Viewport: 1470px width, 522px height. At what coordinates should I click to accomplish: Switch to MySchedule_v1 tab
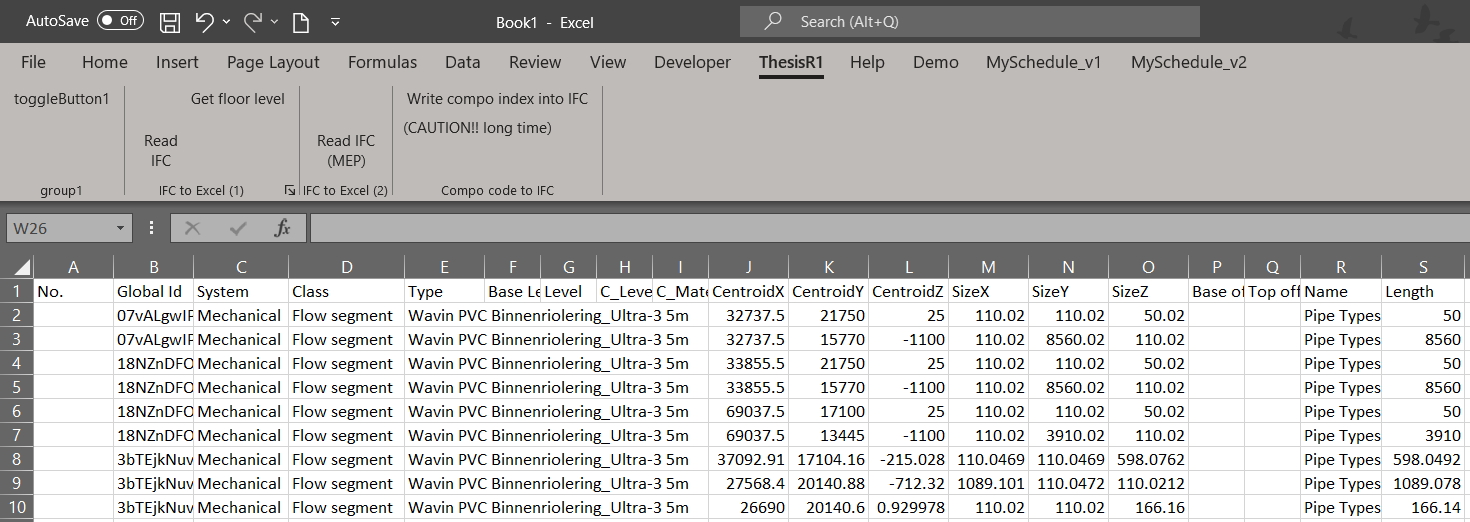coord(1043,62)
